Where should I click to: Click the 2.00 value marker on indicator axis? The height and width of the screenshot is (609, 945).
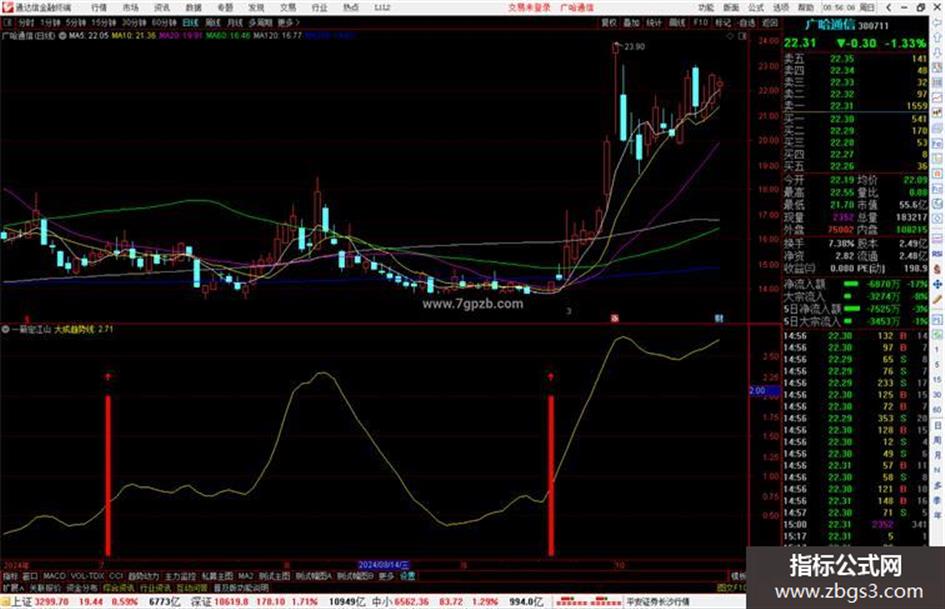[x=764, y=391]
